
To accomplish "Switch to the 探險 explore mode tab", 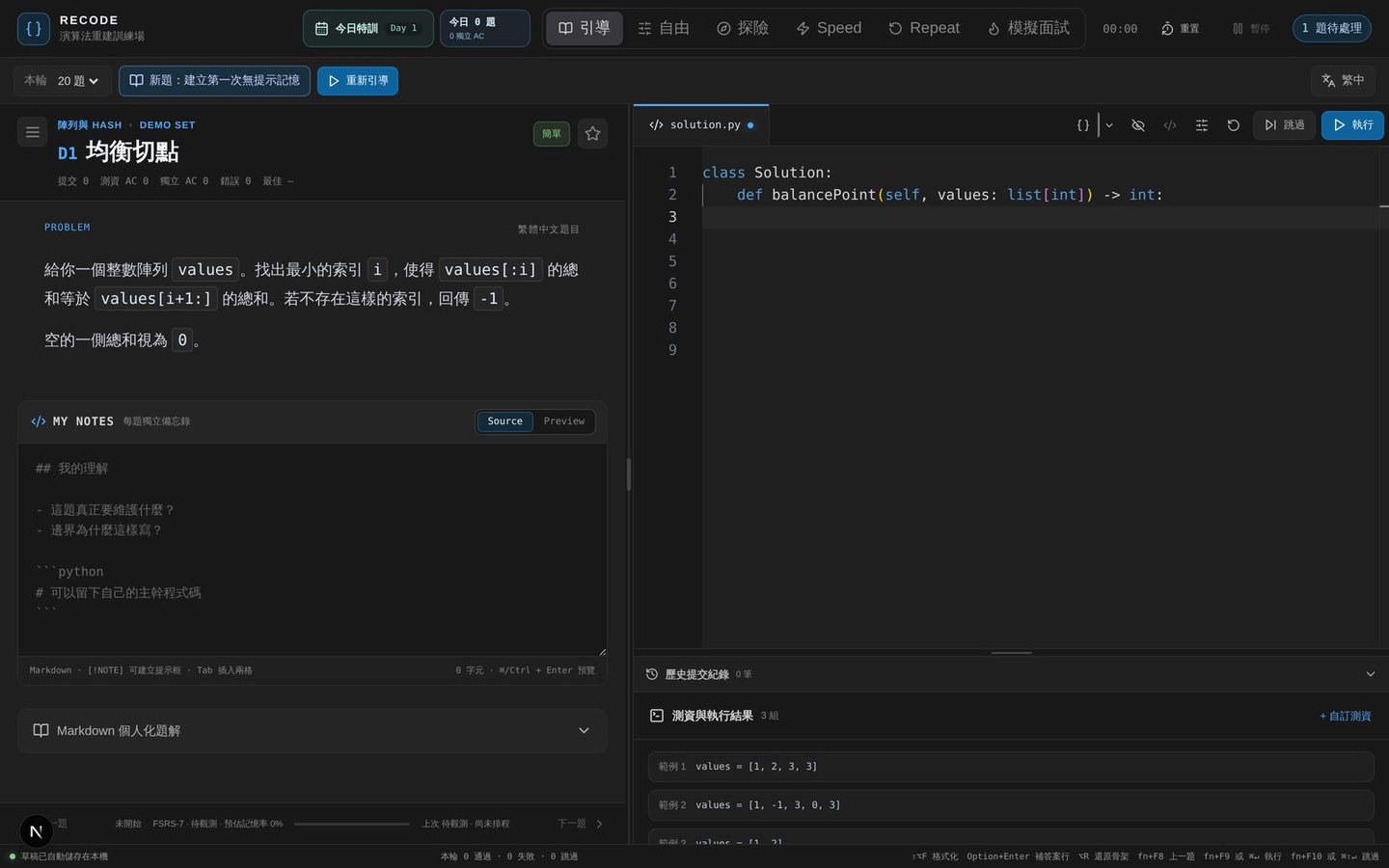I will (743, 28).
